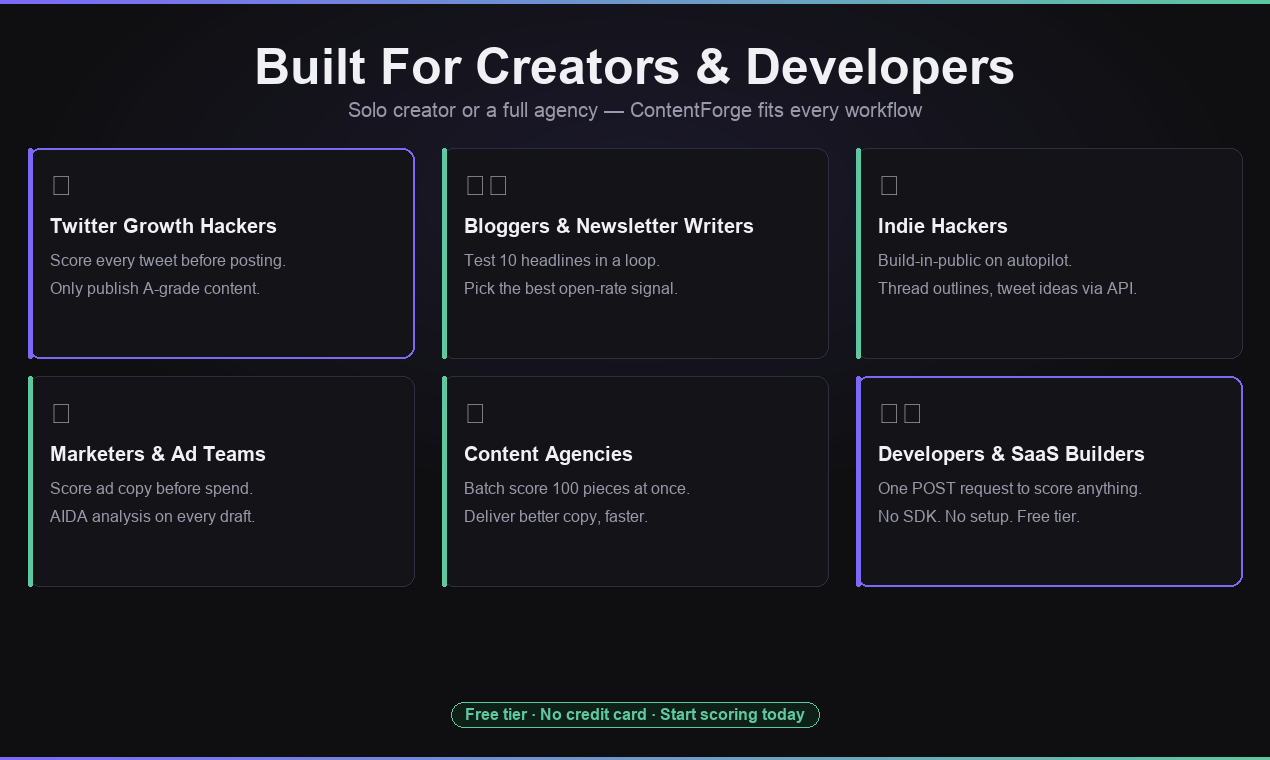Click the Indie Hackers card icon

point(888,185)
